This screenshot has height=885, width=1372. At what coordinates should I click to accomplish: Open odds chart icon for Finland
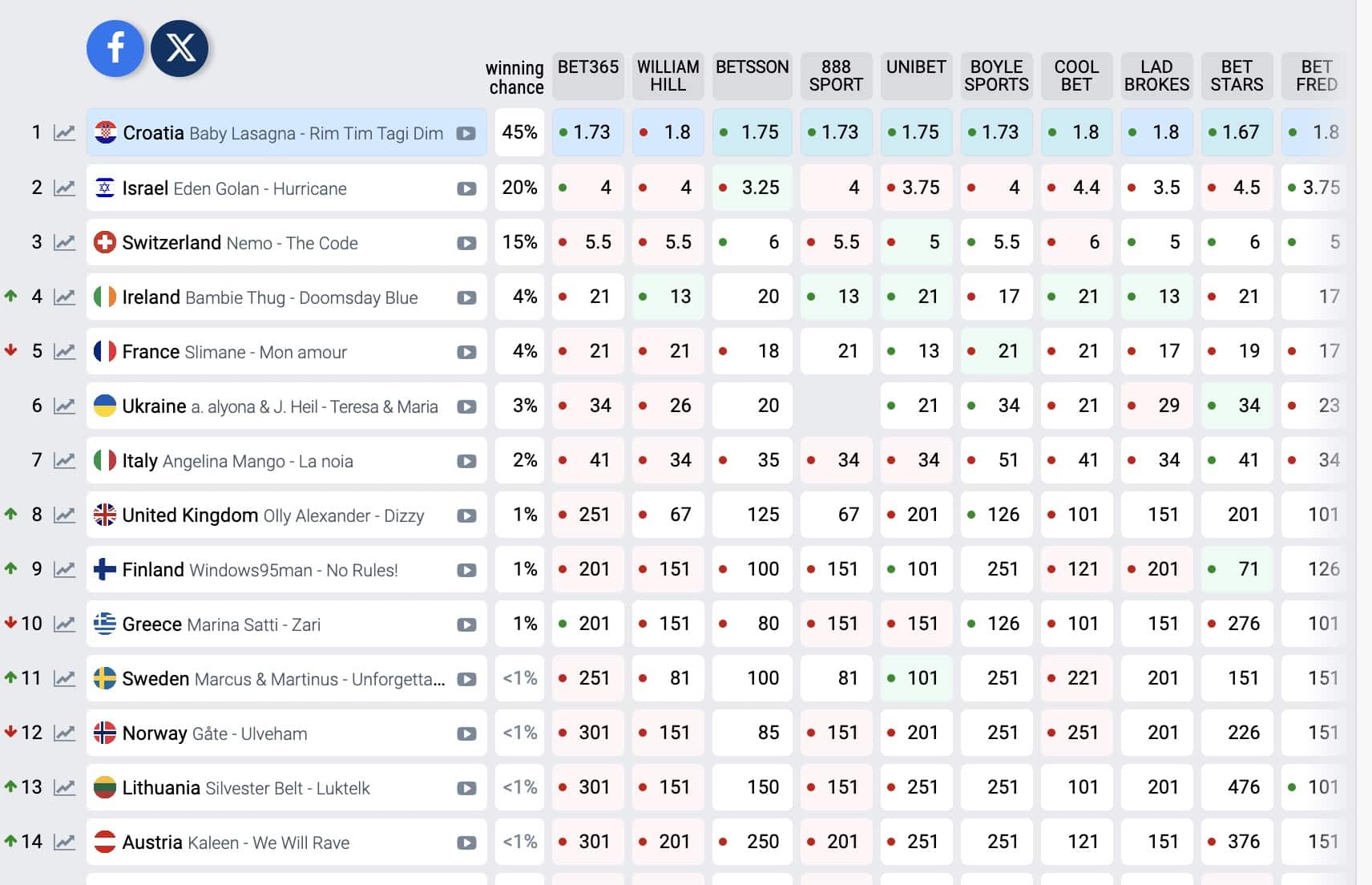(64, 570)
